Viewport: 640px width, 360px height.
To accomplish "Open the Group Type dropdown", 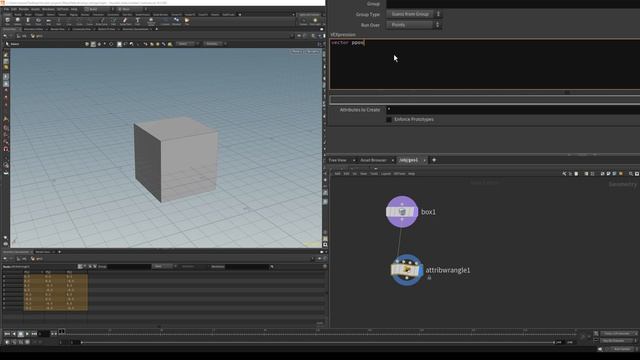I will point(414,14).
